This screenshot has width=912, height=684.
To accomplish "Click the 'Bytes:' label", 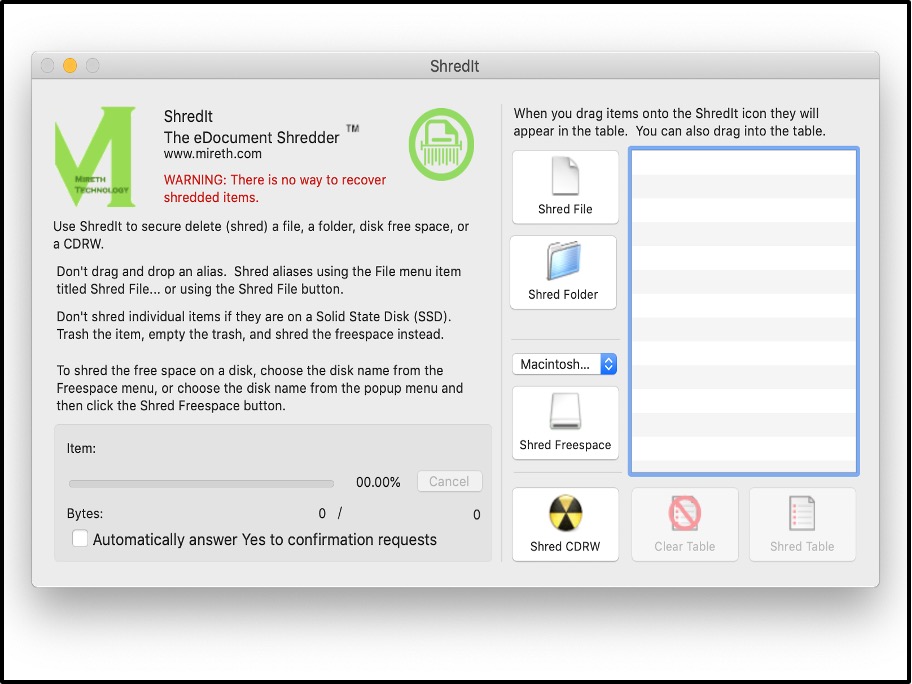I will (x=85, y=514).
